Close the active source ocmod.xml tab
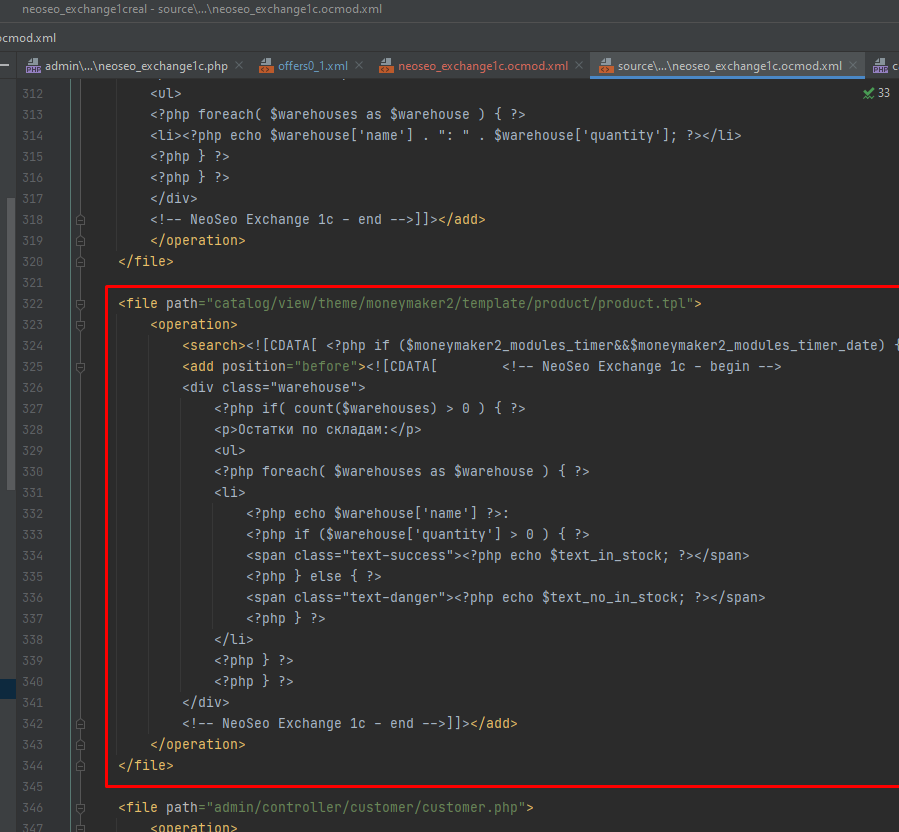This screenshot has width=899, height=832. 853,66
